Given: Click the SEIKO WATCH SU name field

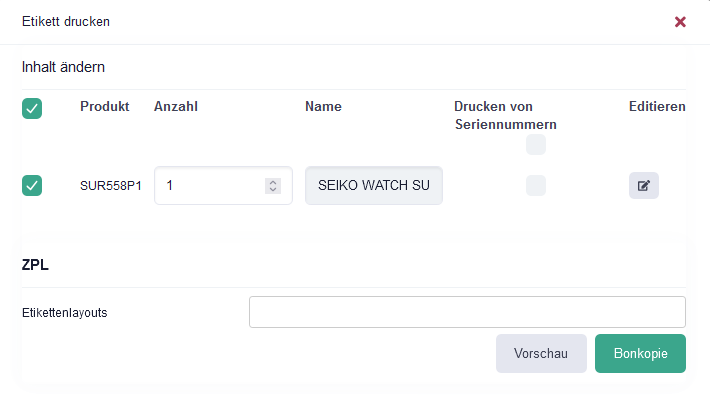Looking at the screenshot, I should click(x=374, y=186).
